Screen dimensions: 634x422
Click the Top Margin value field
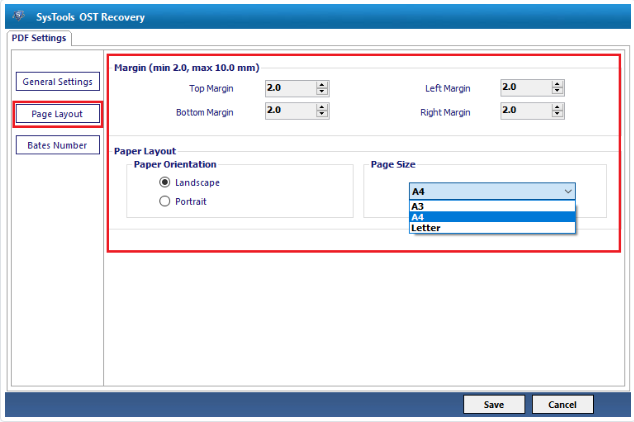pos(291,88)
